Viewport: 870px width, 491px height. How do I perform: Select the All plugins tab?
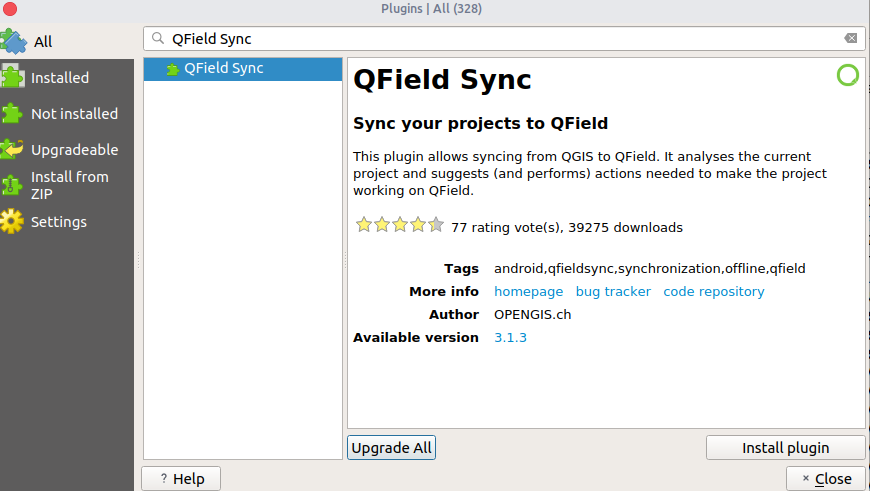(x=67, y=42)
